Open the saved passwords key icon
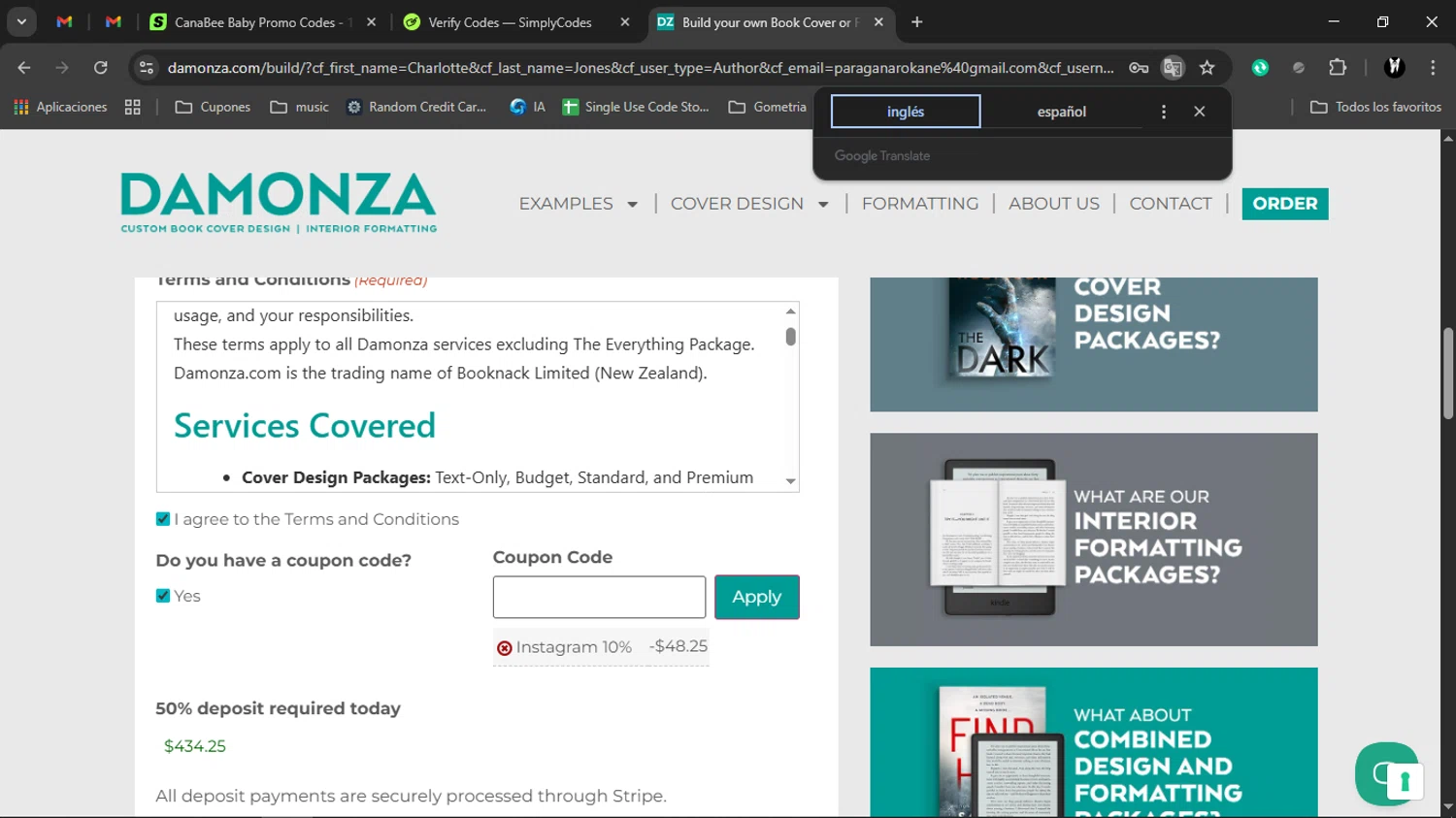Screen dimensions: 1456x818 click(1139, 68)
